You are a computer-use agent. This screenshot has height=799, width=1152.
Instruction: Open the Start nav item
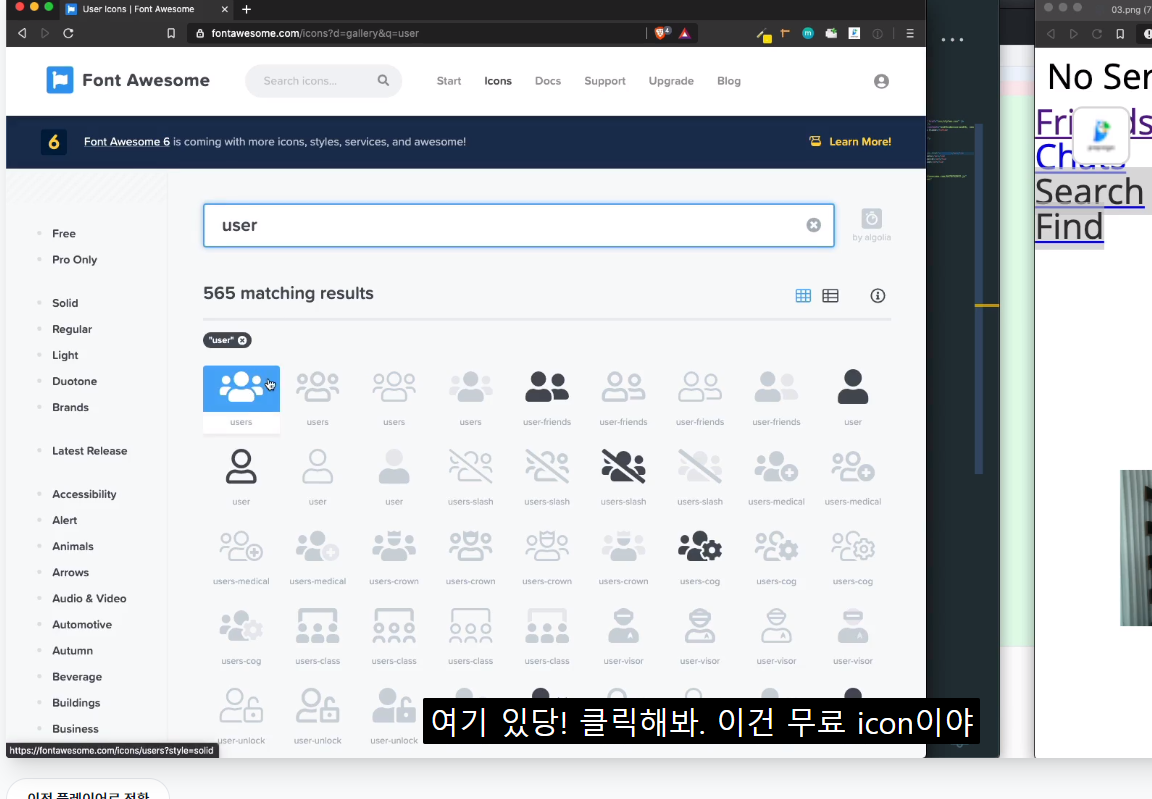click(449, 81)
